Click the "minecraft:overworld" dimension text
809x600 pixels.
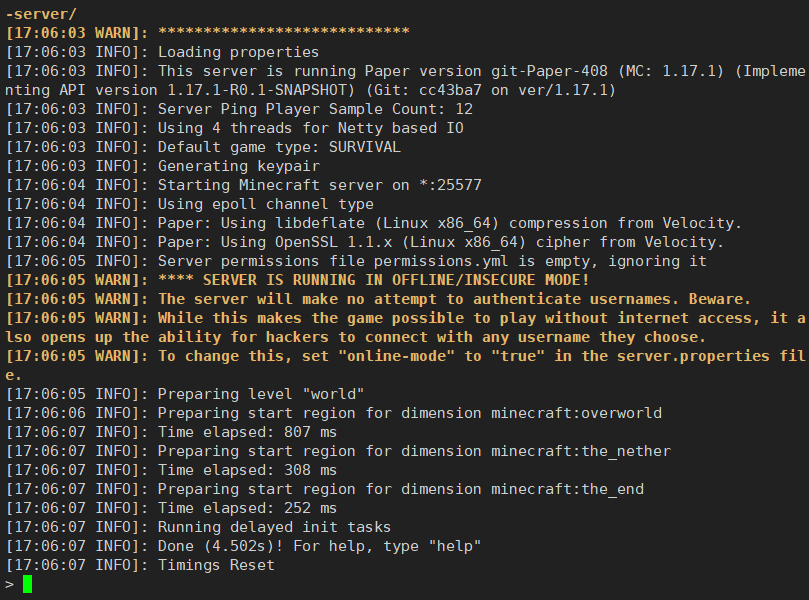click(x=576, y=413)
